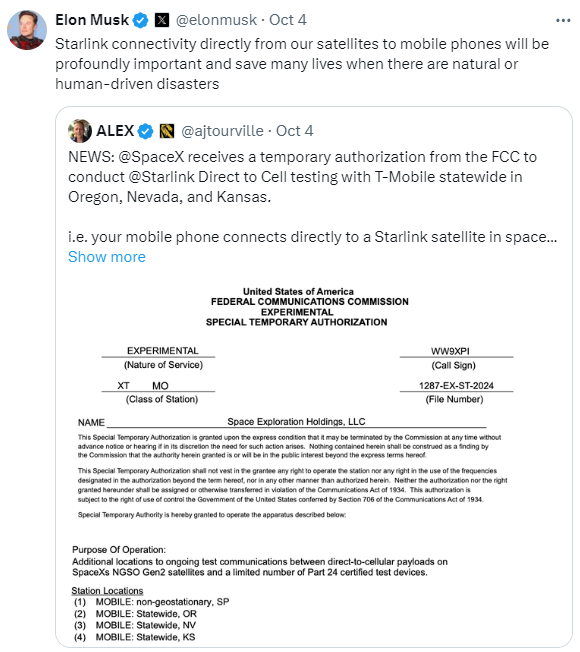The height and width of the screenshot is (652, 580).
Task: Click the X affiliation badge icon
Action: pos(162,20)
